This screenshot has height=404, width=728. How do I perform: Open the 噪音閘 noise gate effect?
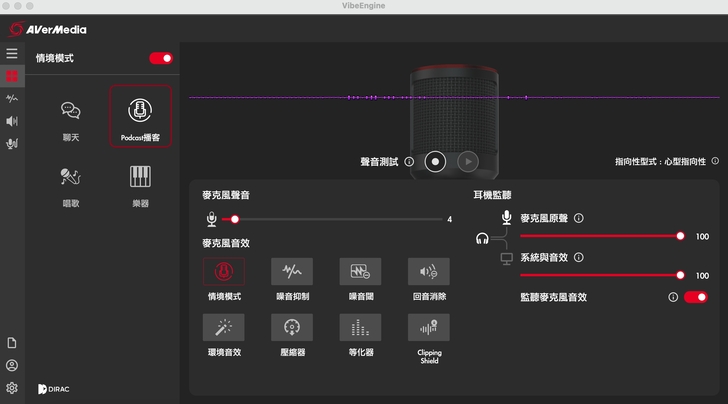click(x=360, y=272)
